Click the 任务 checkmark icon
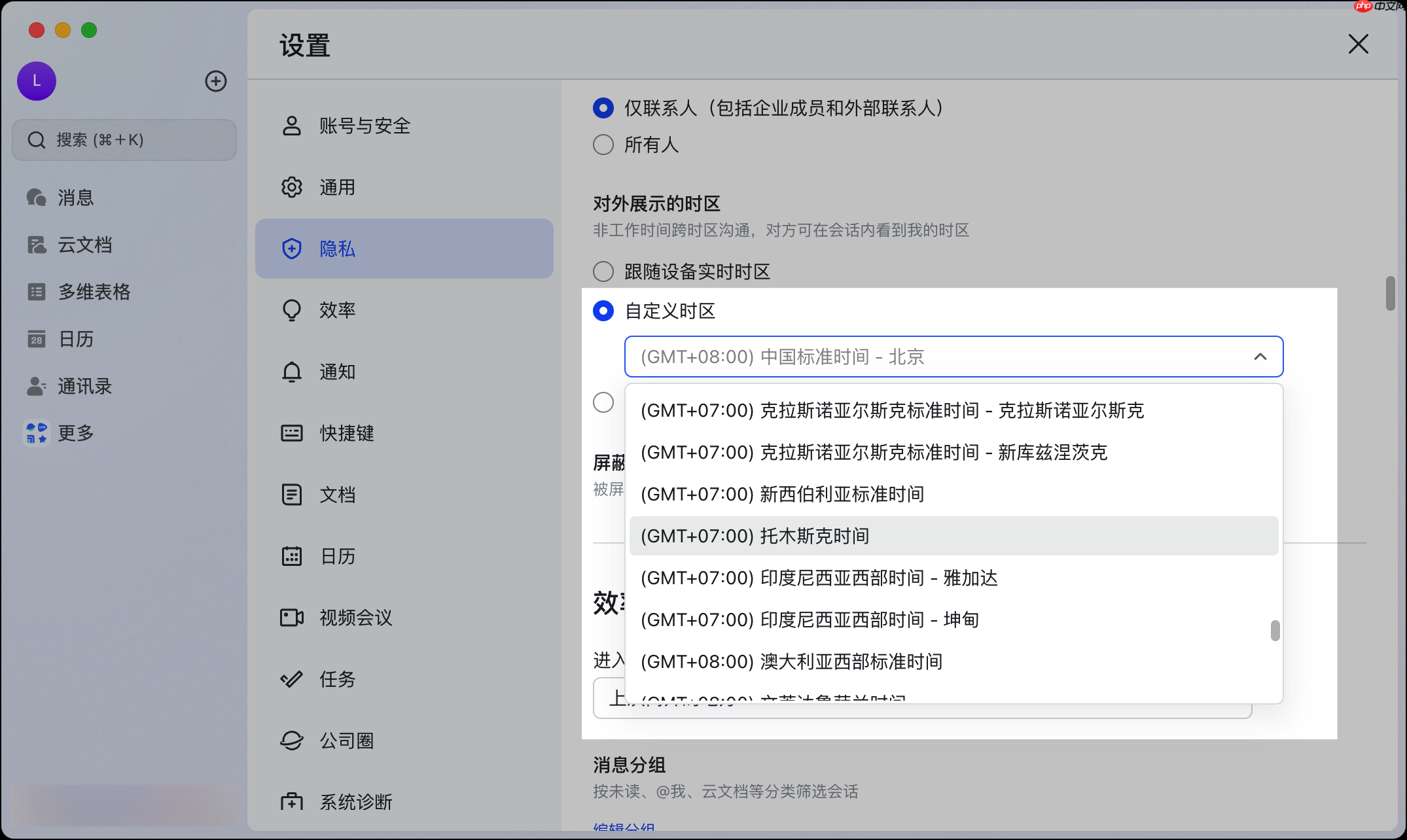The height and width of the screenshot is (840, 1407). pyautogui.click(x=292, y=679)
